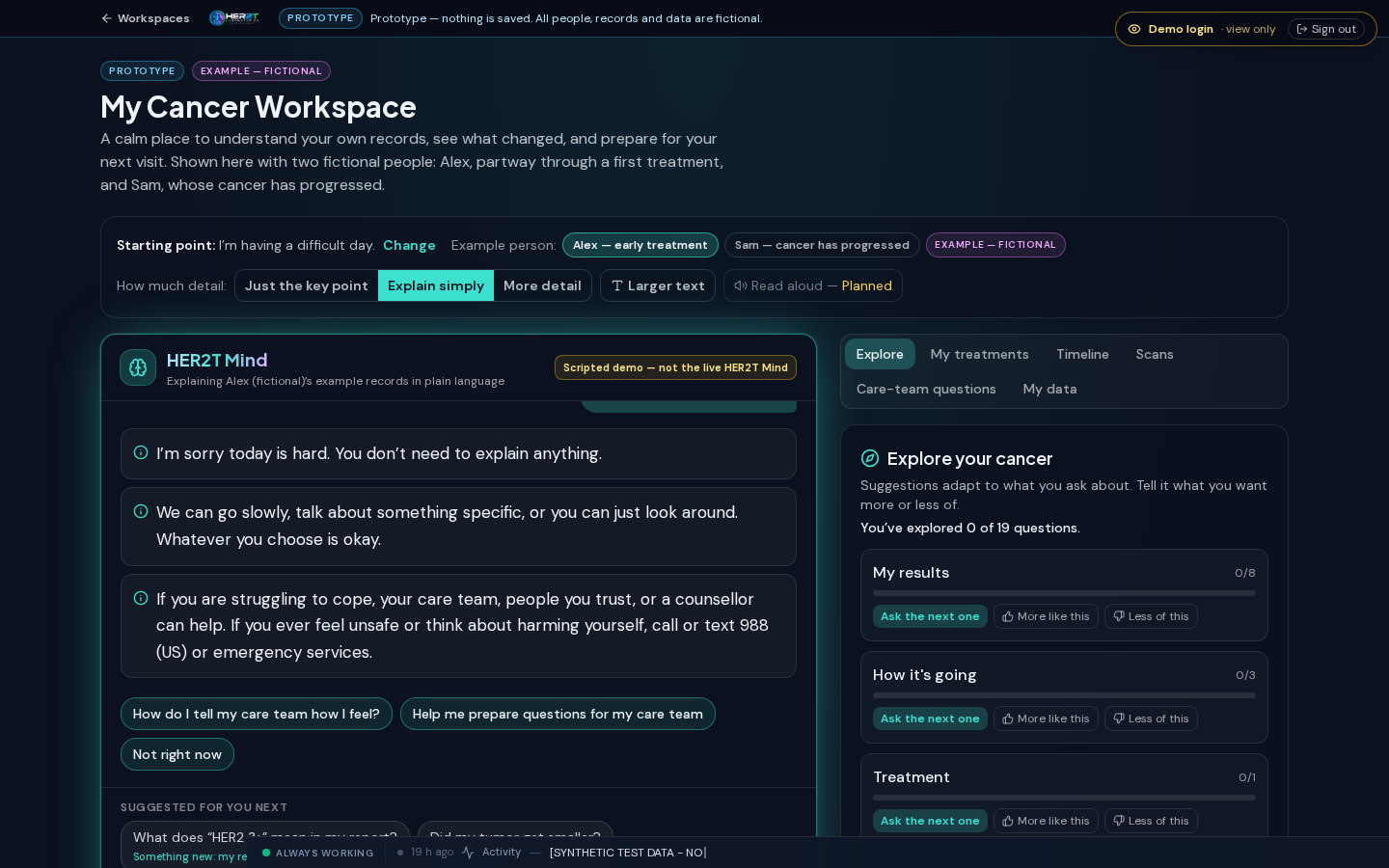
Task: Switch example person to Sam — cancer has progressed
Action: coord(822,245)
